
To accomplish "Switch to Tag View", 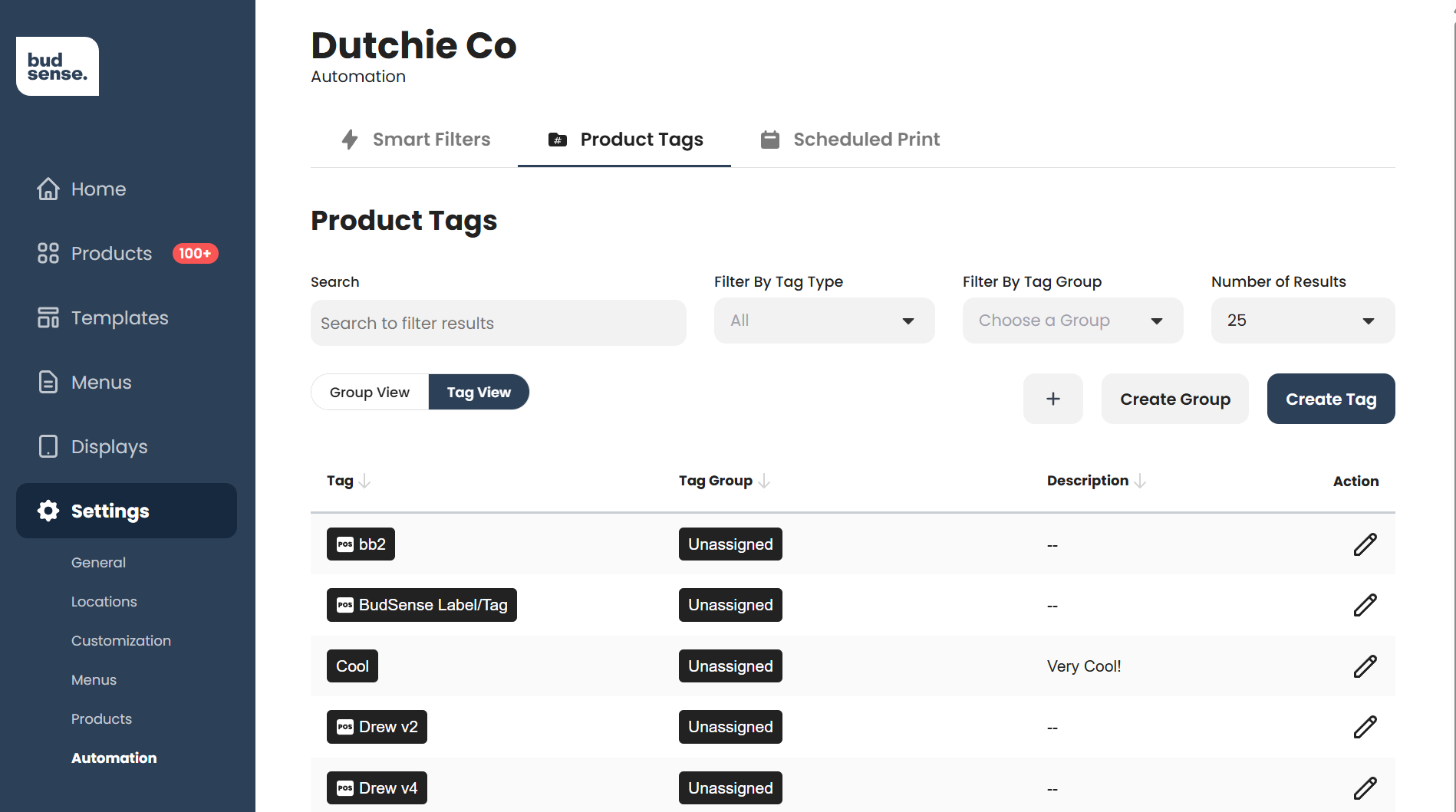I will pyautogui.click(x=479, y=392).
